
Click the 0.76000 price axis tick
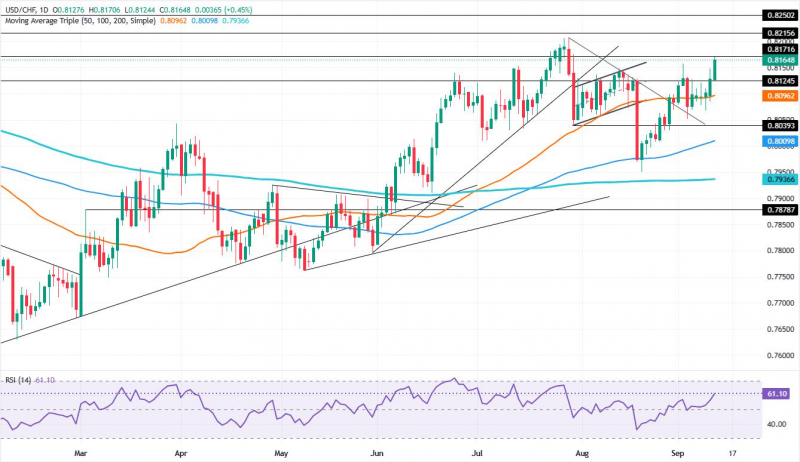pyautogui.click(x=781, y=355)
